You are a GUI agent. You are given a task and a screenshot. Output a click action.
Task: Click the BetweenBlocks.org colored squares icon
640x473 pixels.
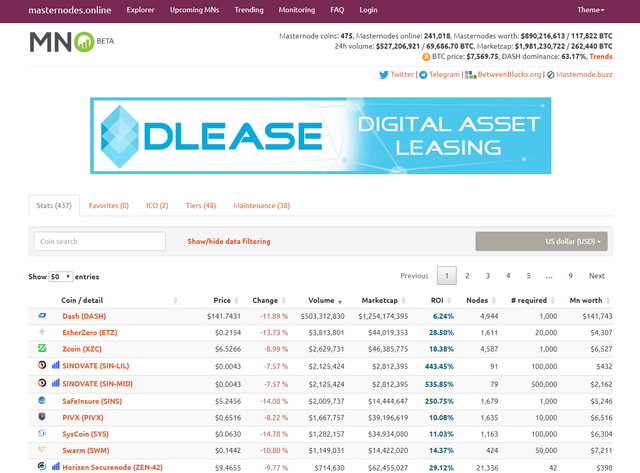470,75
